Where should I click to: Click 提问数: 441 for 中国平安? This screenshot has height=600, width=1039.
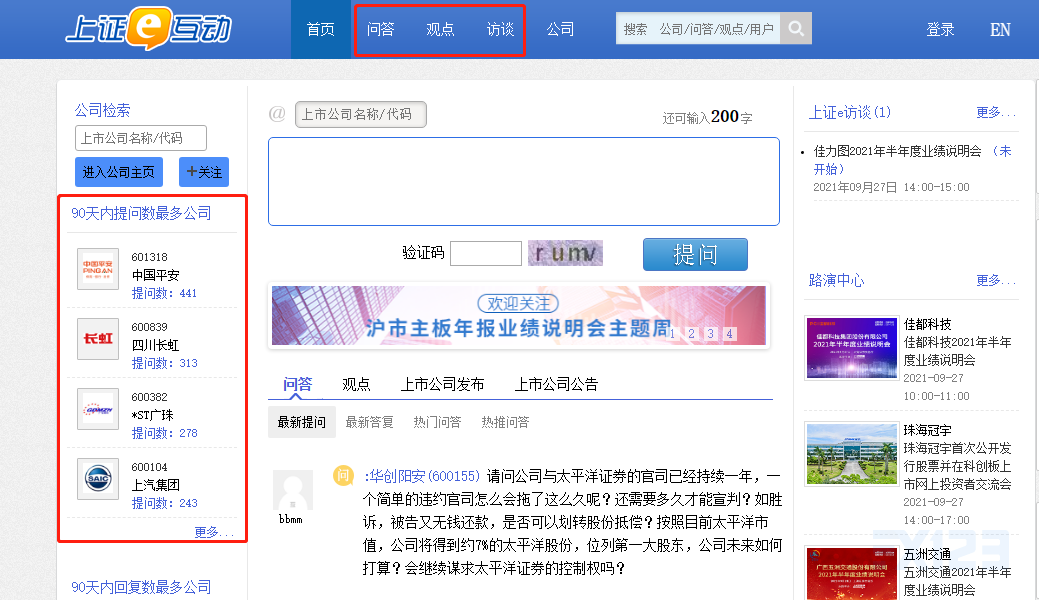[164, 293]
